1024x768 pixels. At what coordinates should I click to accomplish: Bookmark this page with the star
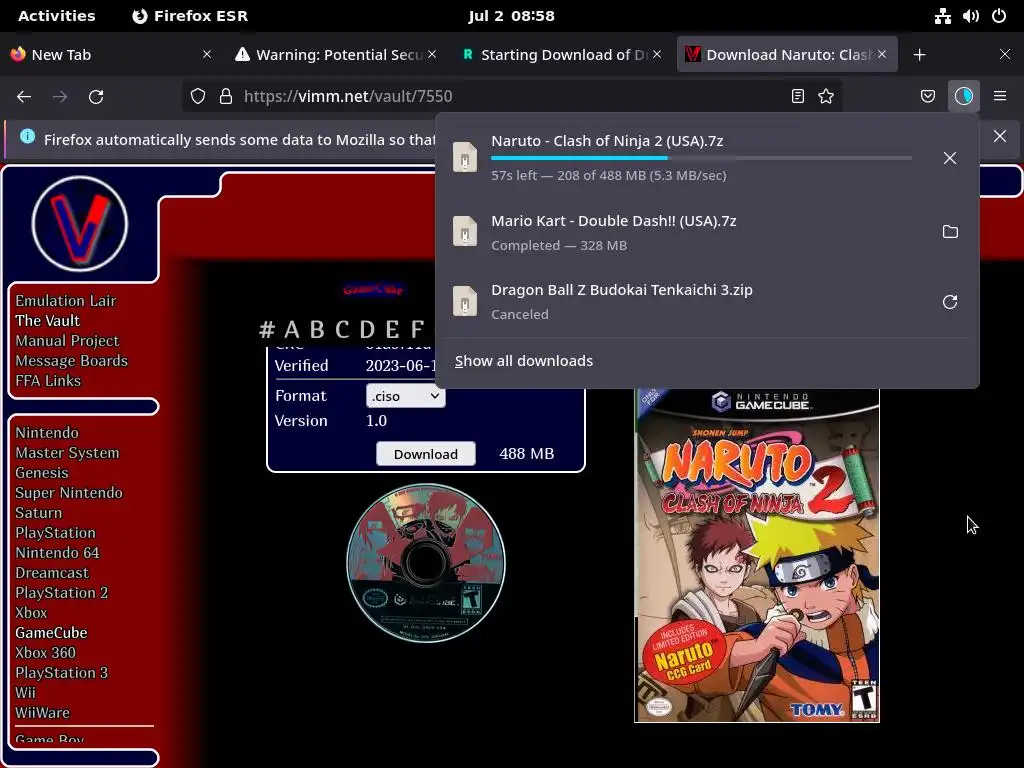pos(825,96)
